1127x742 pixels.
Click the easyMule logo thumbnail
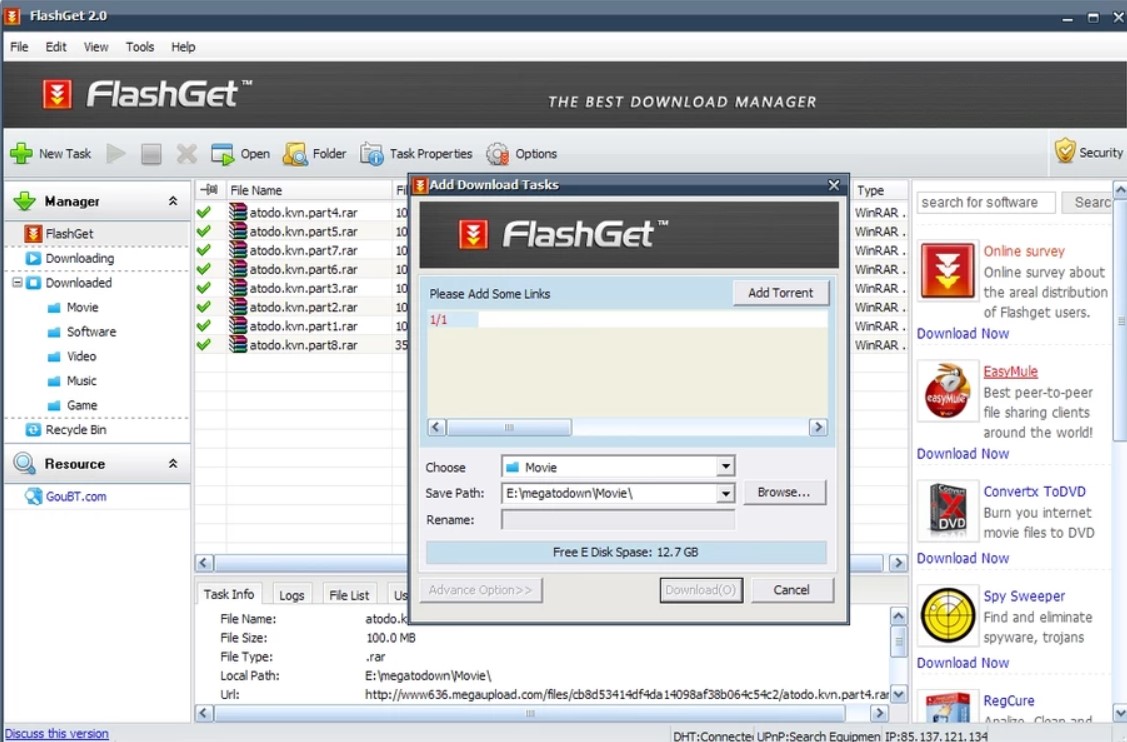947,391
